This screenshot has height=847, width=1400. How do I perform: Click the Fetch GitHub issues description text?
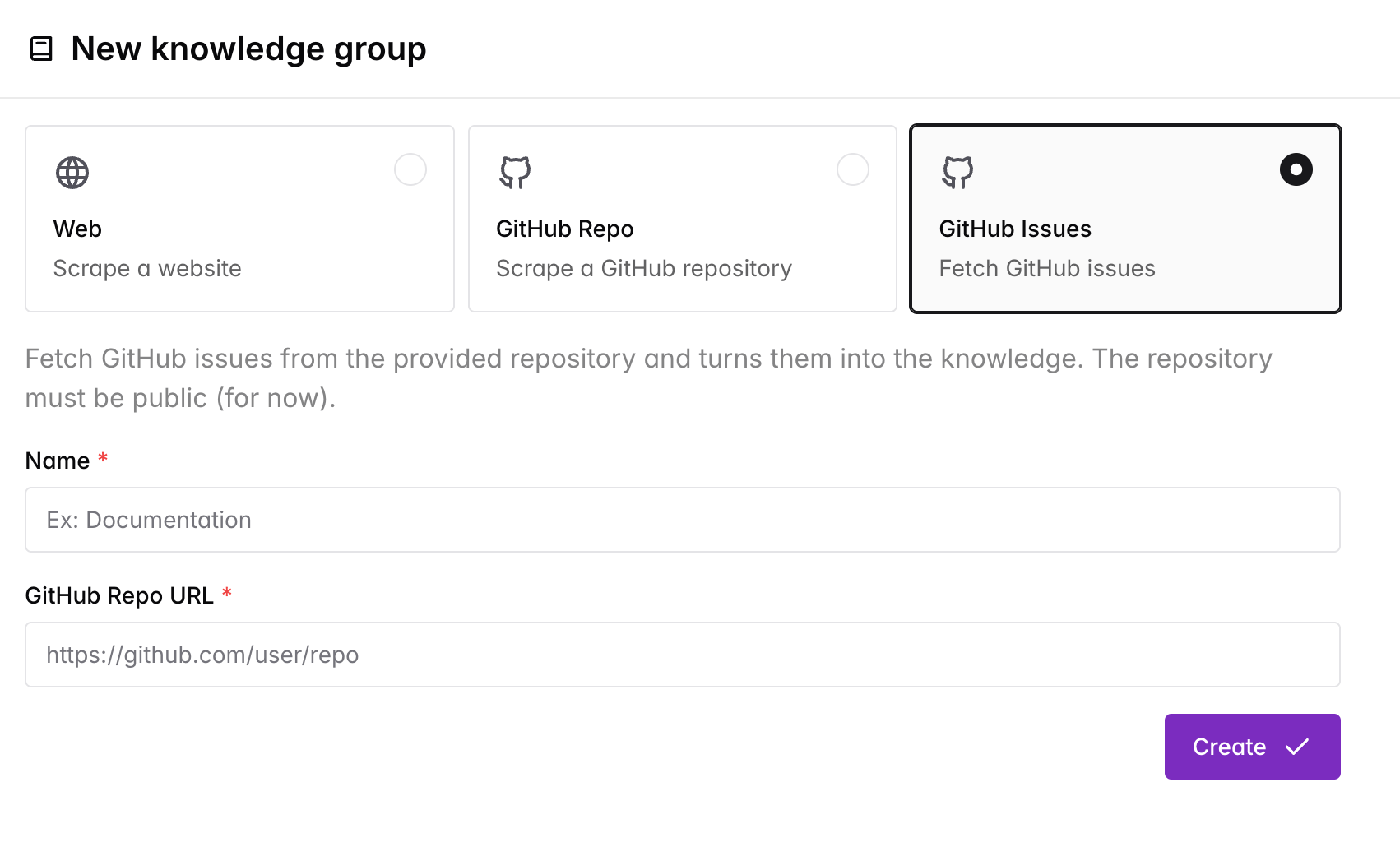(x=1046, y=268)
